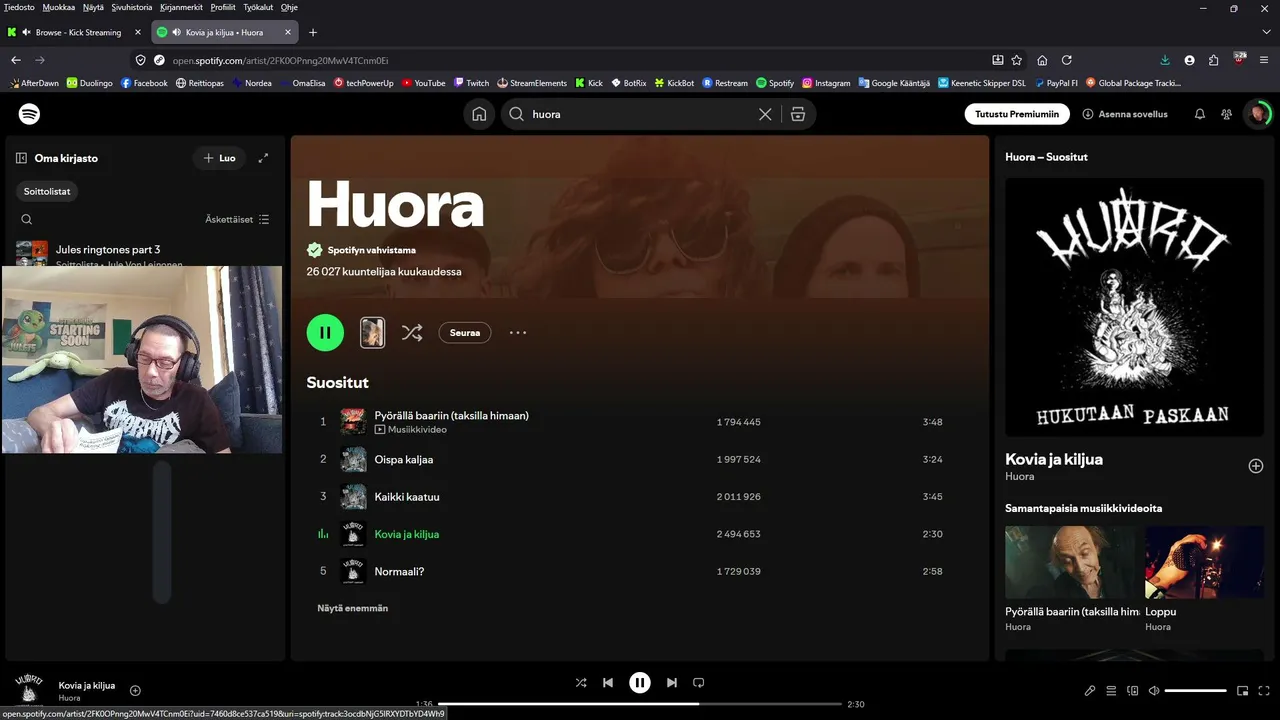The image size is (1280, 720).
Task: Clear the search field with the X
Action: [x=765, y=114]
